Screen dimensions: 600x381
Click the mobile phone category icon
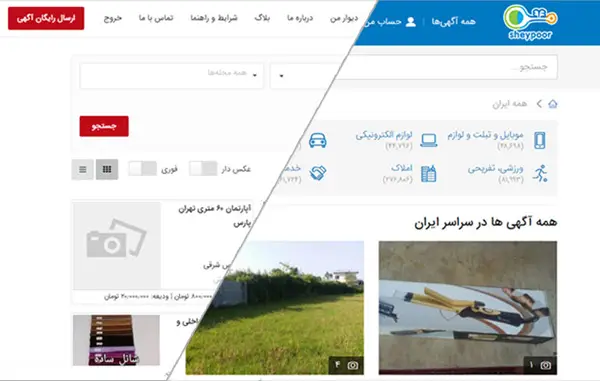pos(540,140)
